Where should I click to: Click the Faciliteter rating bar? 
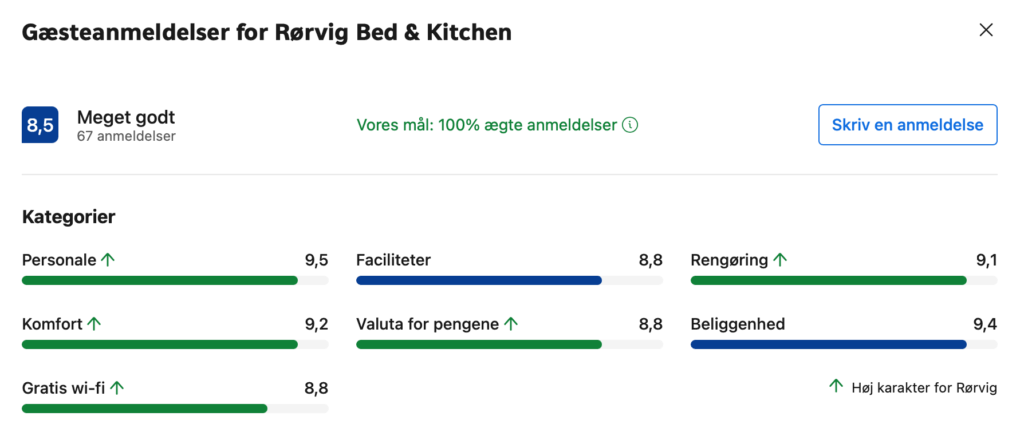pyautogui.click(x=509, y=280)
